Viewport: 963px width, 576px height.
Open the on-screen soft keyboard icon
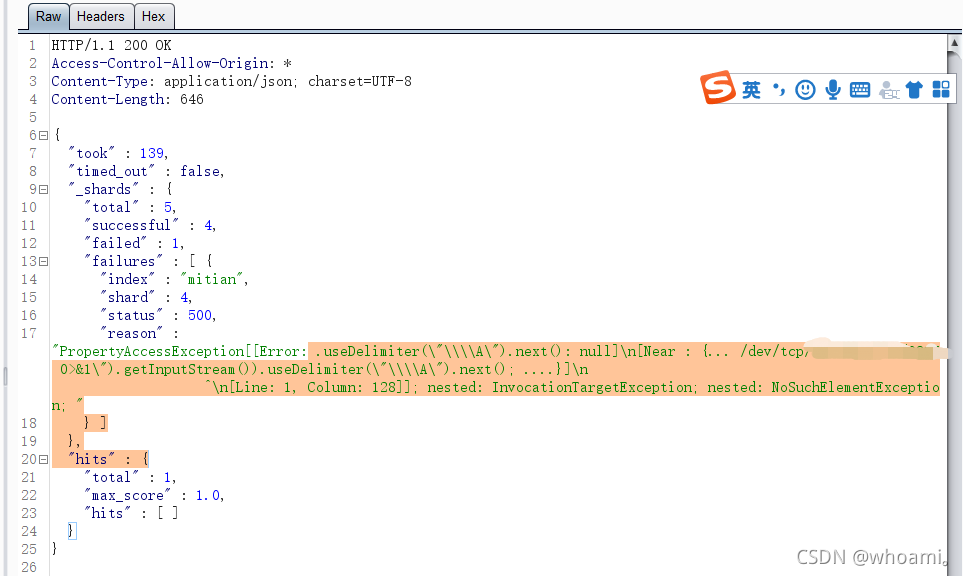859,89
